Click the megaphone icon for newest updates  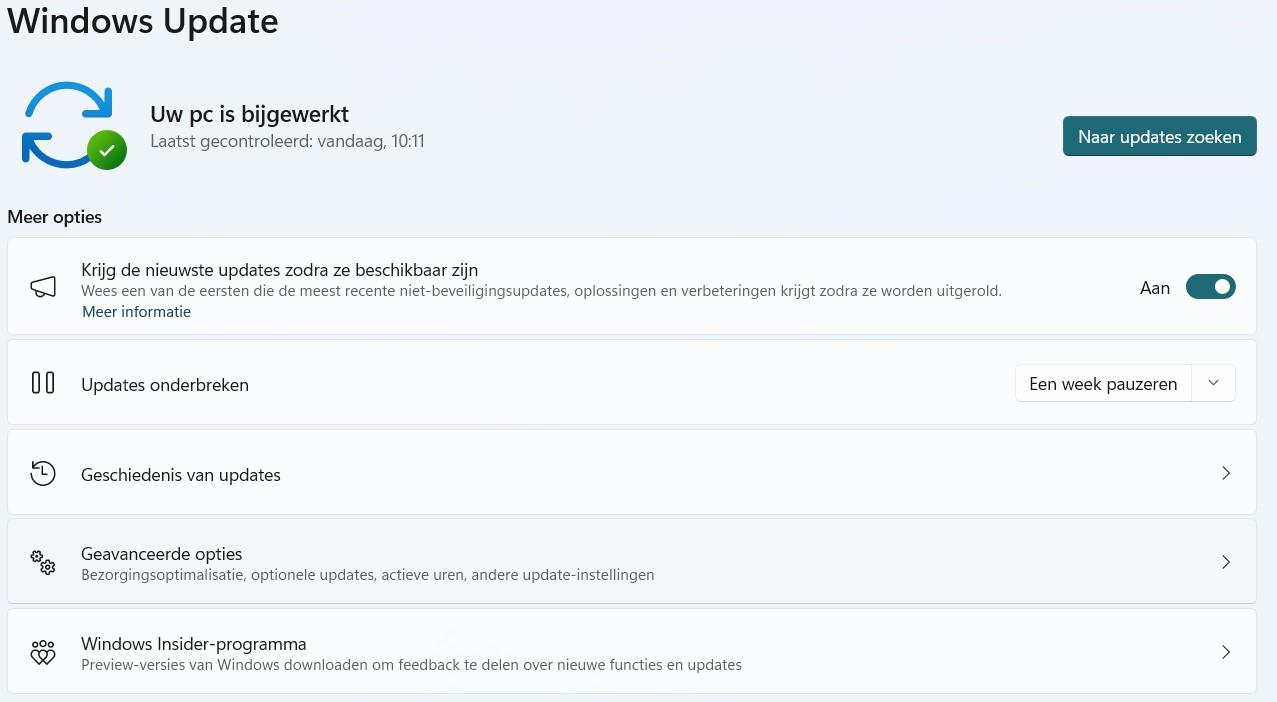coord(43,287)
